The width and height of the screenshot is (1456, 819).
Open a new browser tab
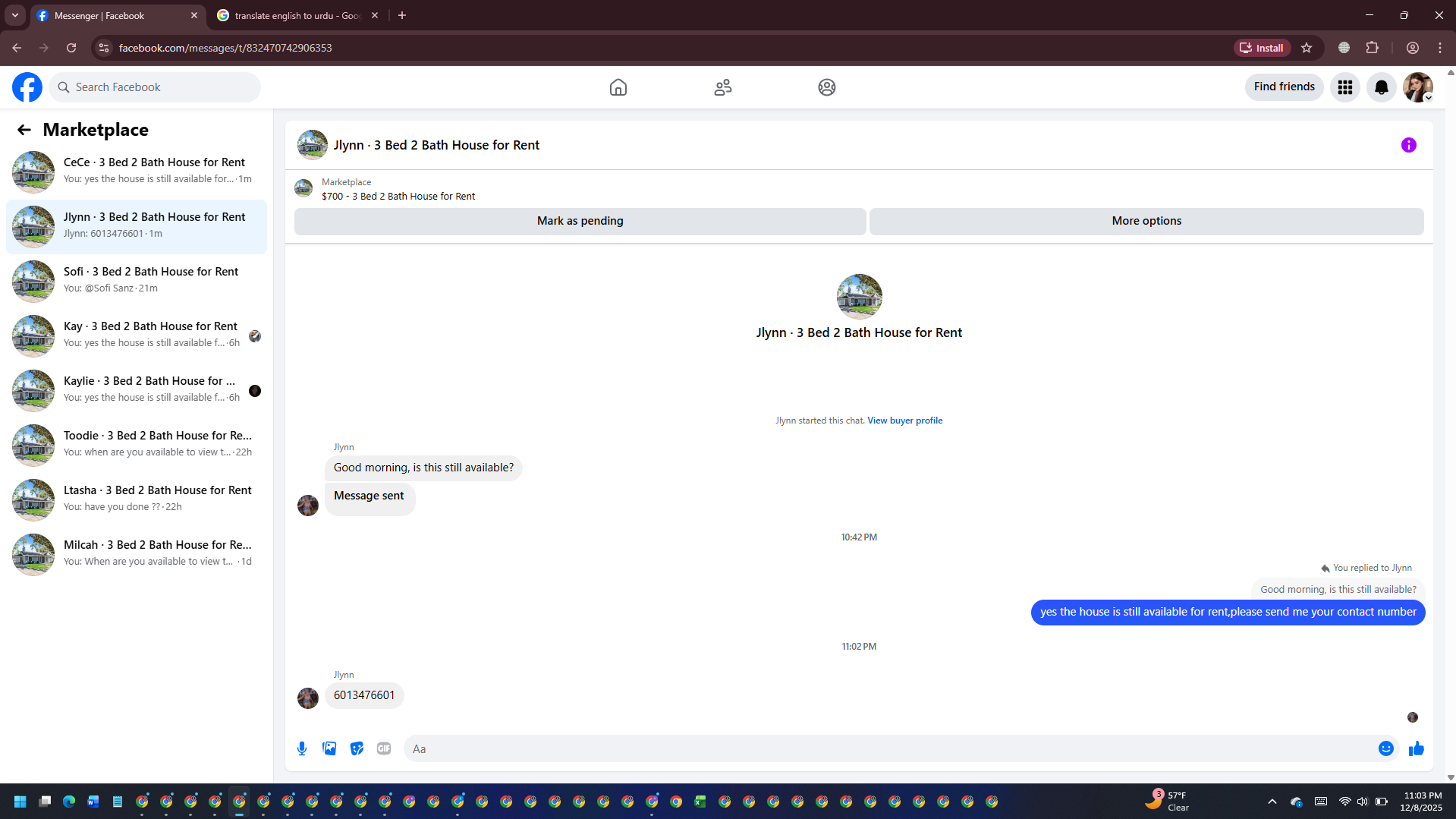click(x=402, y=16)
